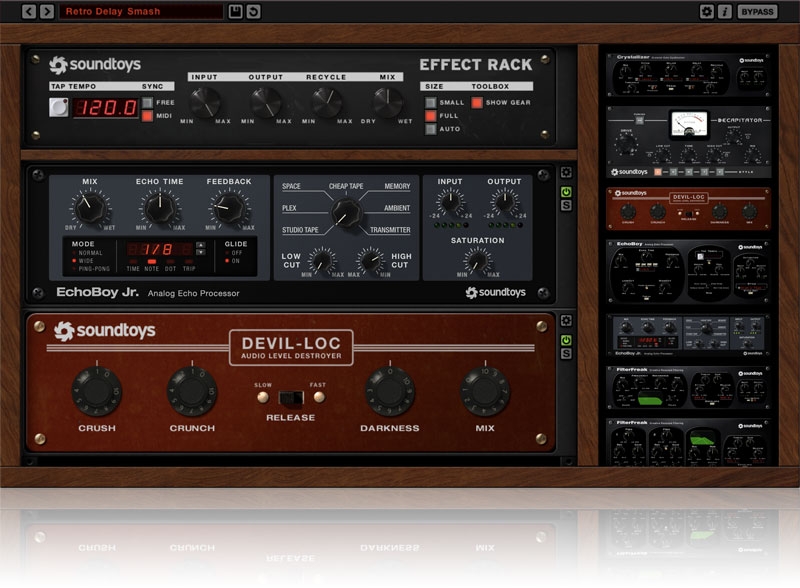Click the Devil-Loc CRUNCH knob
800x588 pixels.
pyautogui.click(x=192, y=391)
